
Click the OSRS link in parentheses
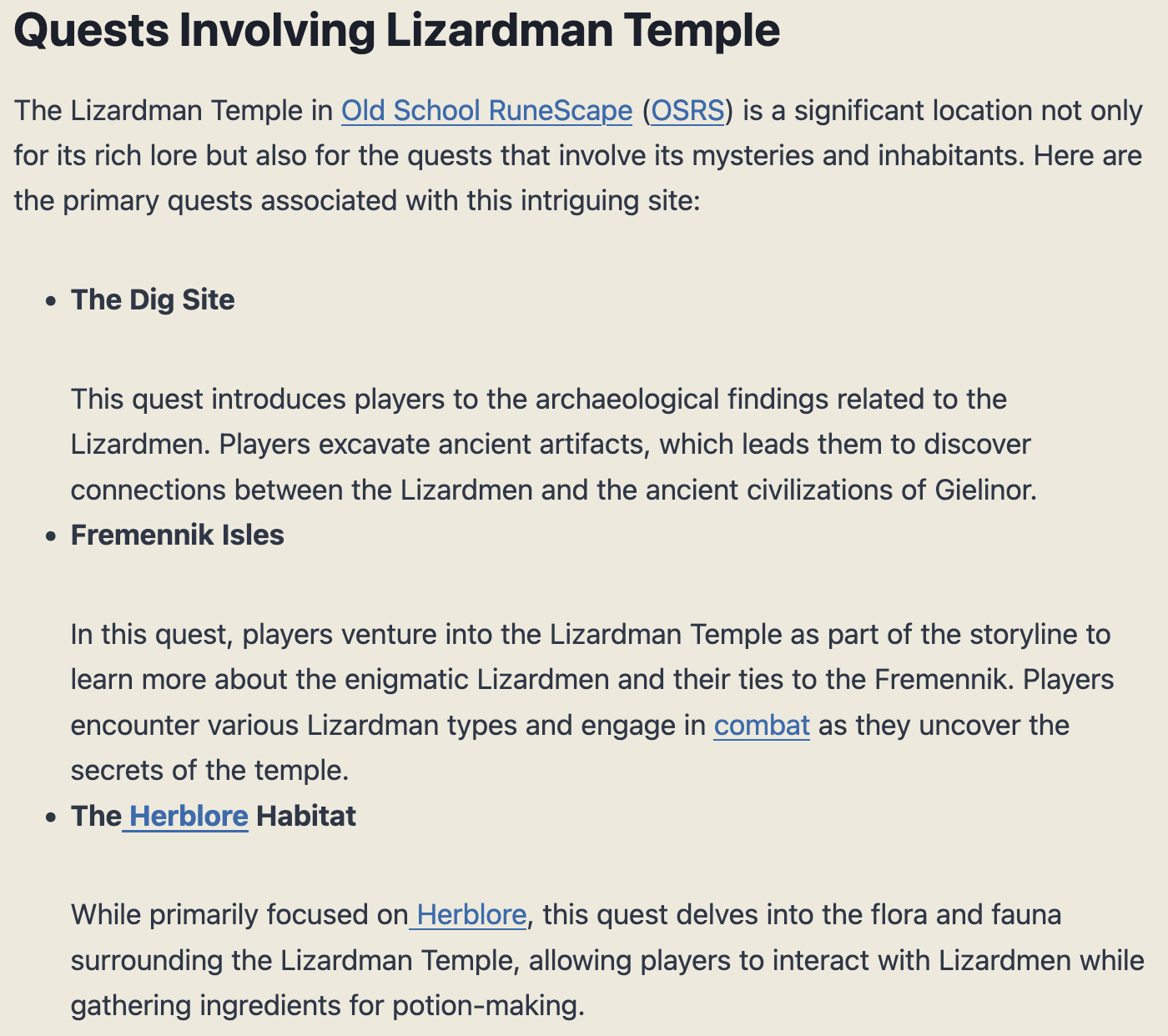click(687, 111)
